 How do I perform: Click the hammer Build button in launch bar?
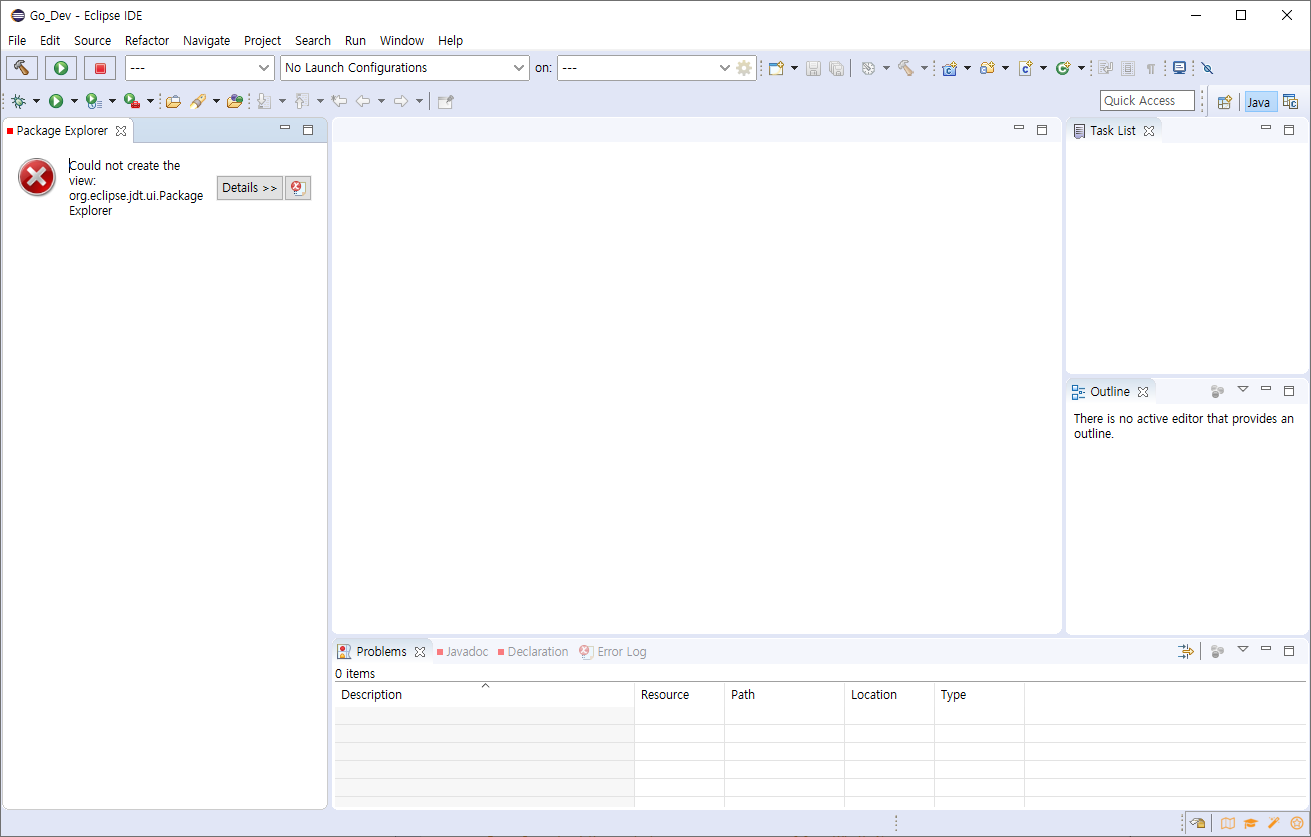(22, 68)
